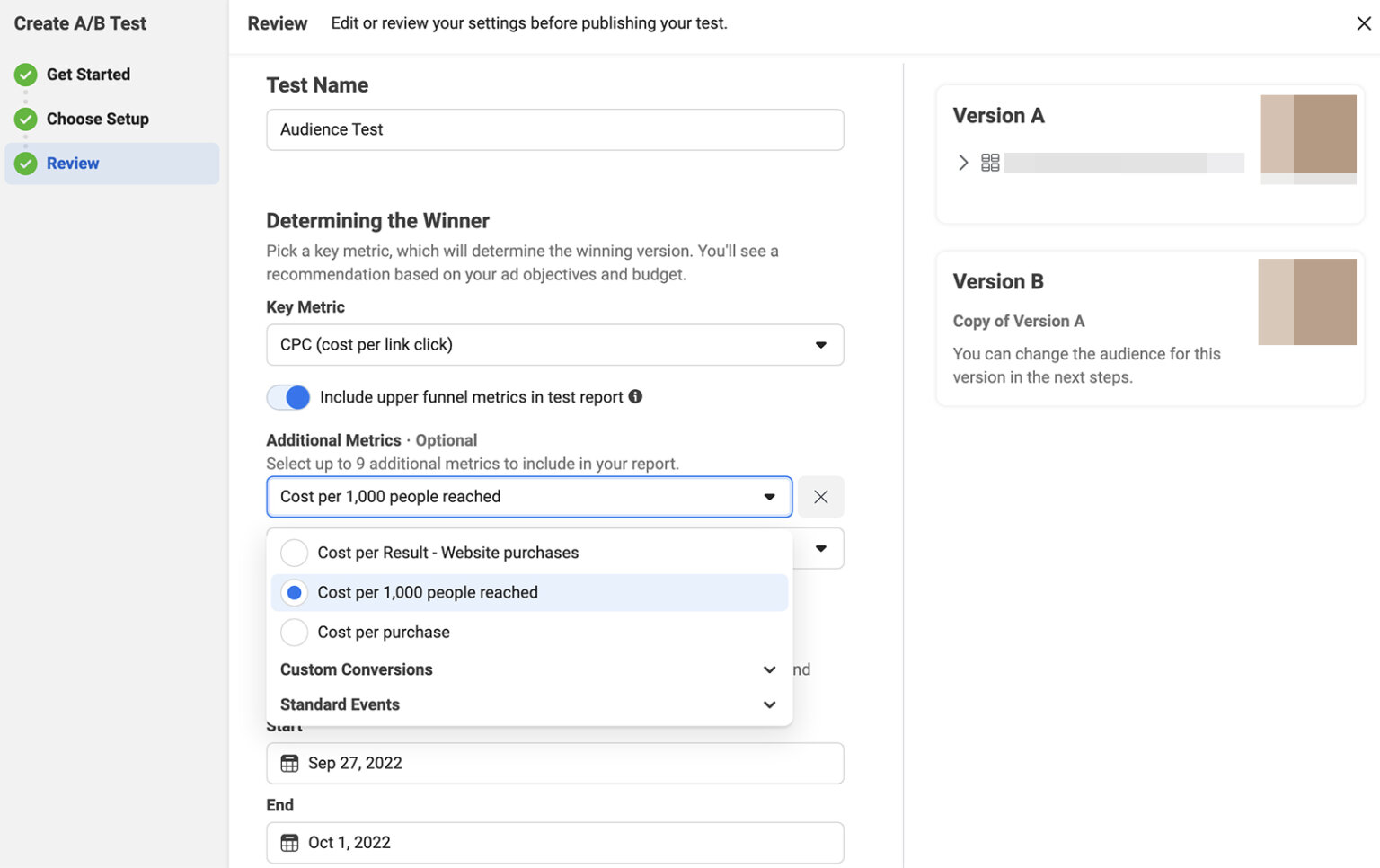Select the Review step in the sidebar
The height and width of the screenshot is (868, 1380).
pos(73,164)
